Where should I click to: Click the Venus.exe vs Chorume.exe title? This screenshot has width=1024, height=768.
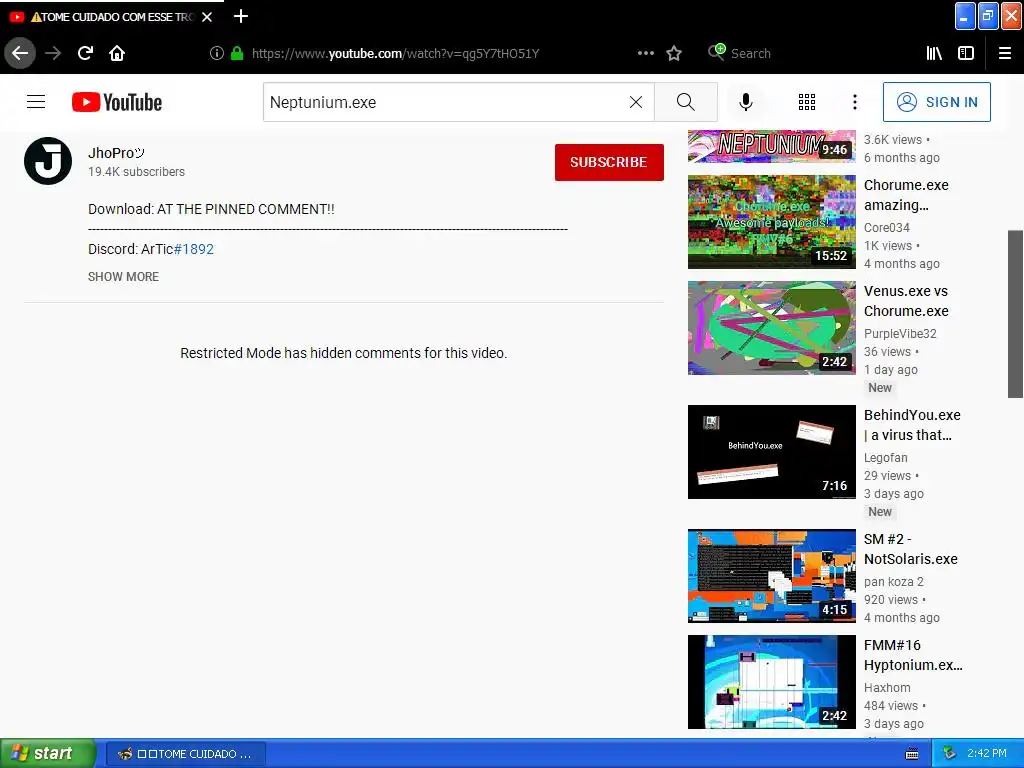906,301
